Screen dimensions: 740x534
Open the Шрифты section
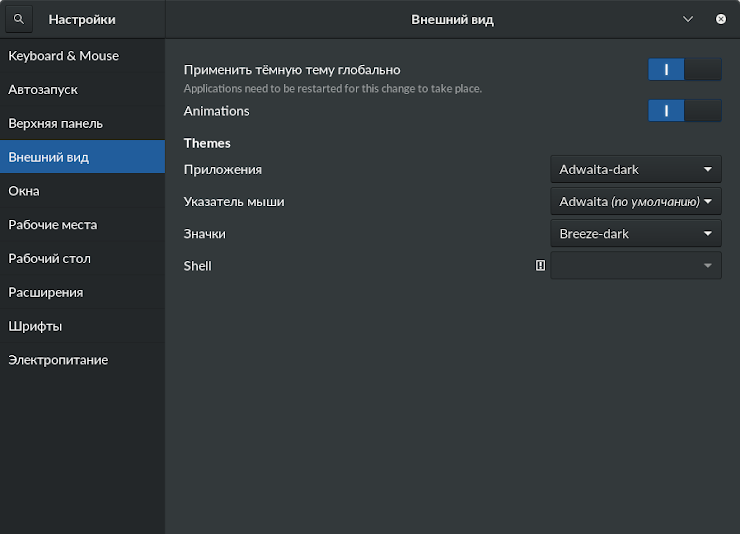36,326
